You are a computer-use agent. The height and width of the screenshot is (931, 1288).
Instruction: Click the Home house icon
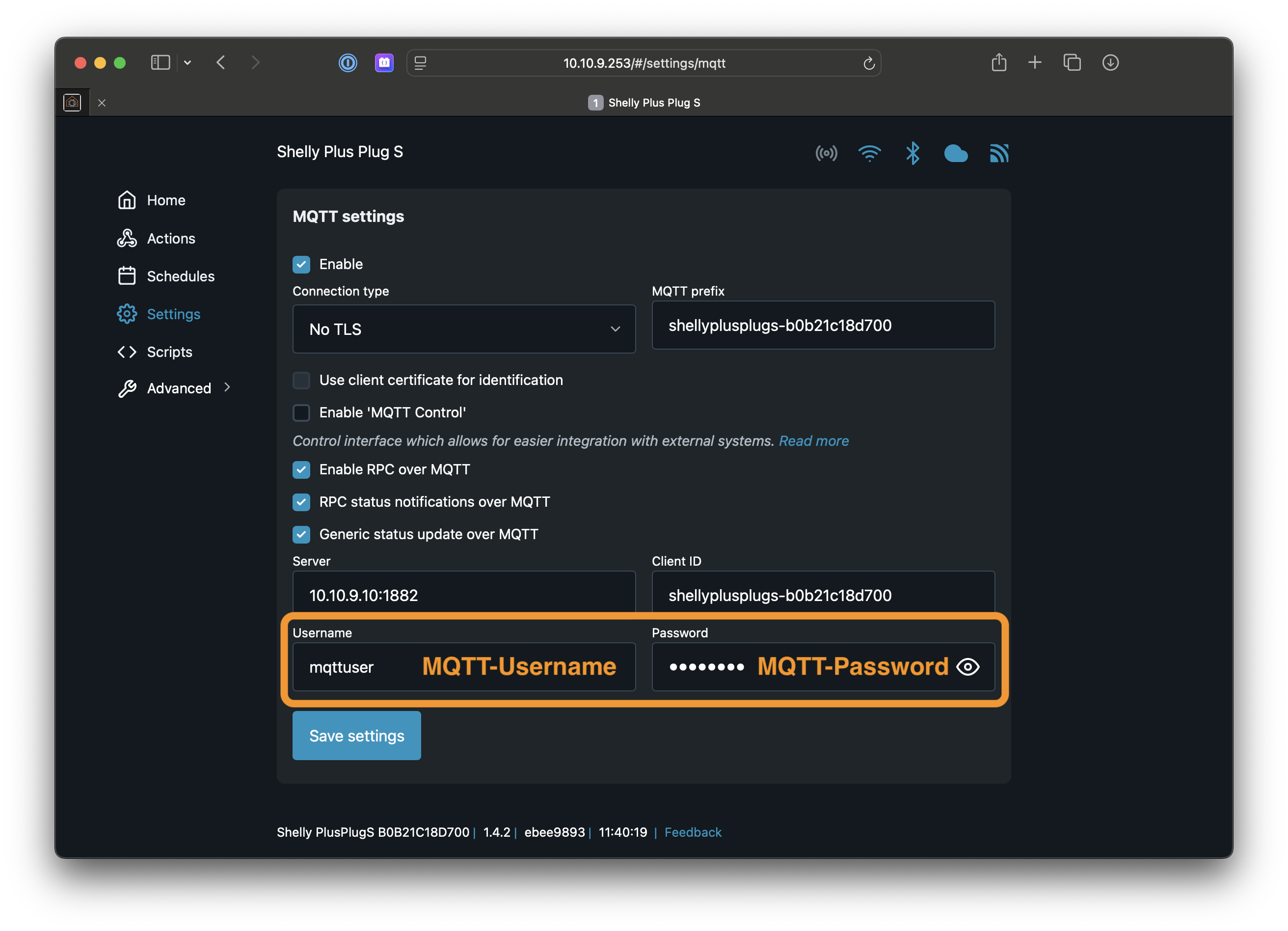coord(127,200)
